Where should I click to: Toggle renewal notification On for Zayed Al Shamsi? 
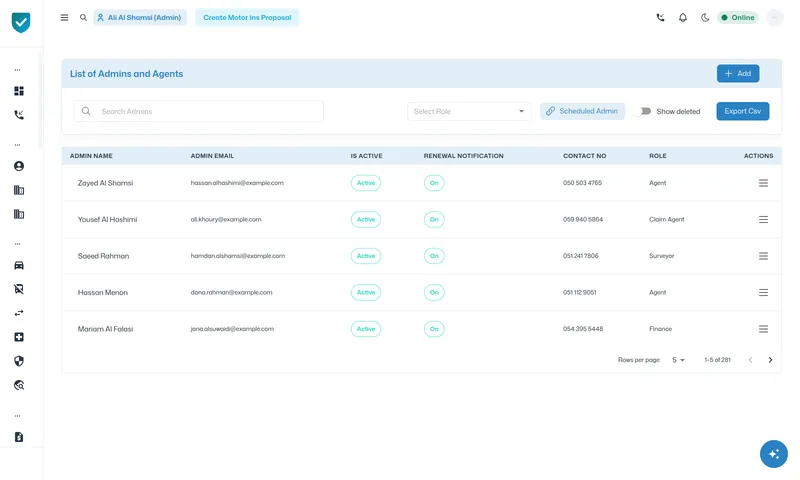[434, 183]
